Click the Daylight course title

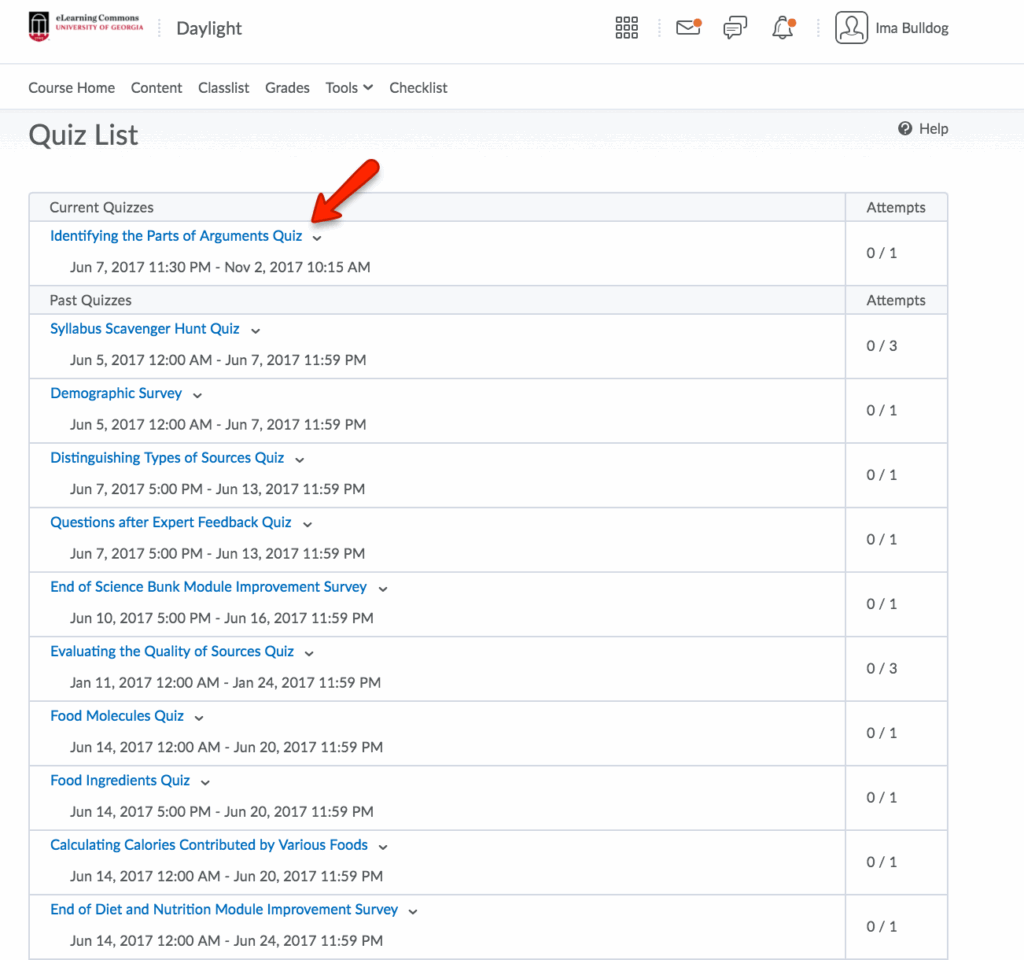tap(209, 28)
